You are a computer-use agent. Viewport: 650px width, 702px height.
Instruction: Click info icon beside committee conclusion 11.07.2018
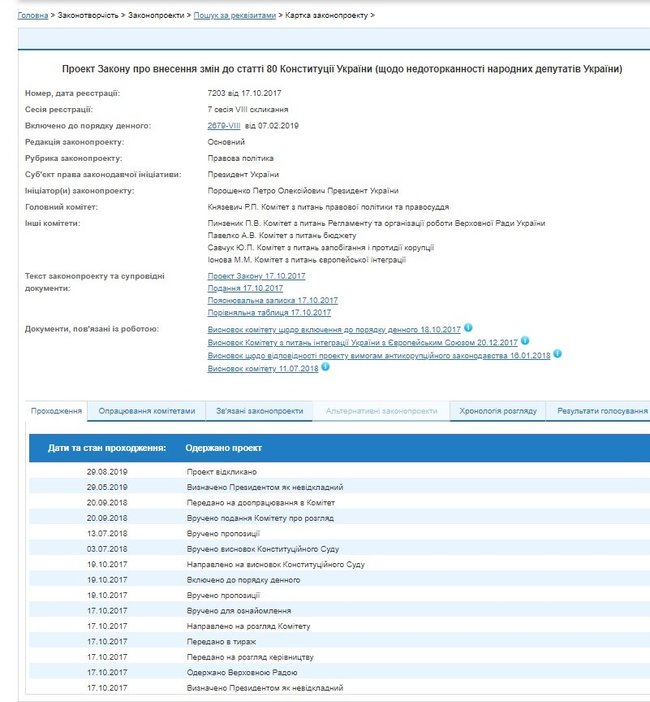(x=325, y=367)
